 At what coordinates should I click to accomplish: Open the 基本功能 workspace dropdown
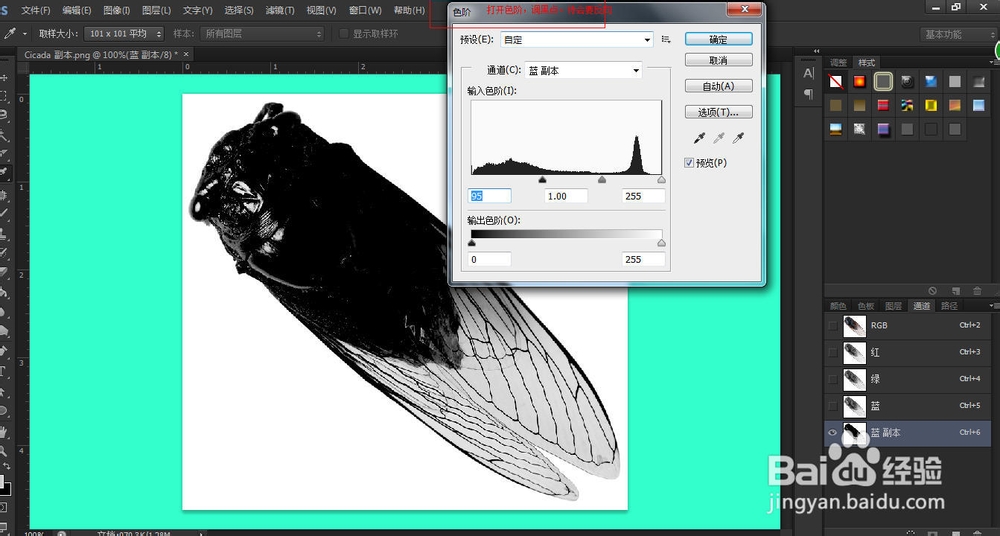[958, 34]
